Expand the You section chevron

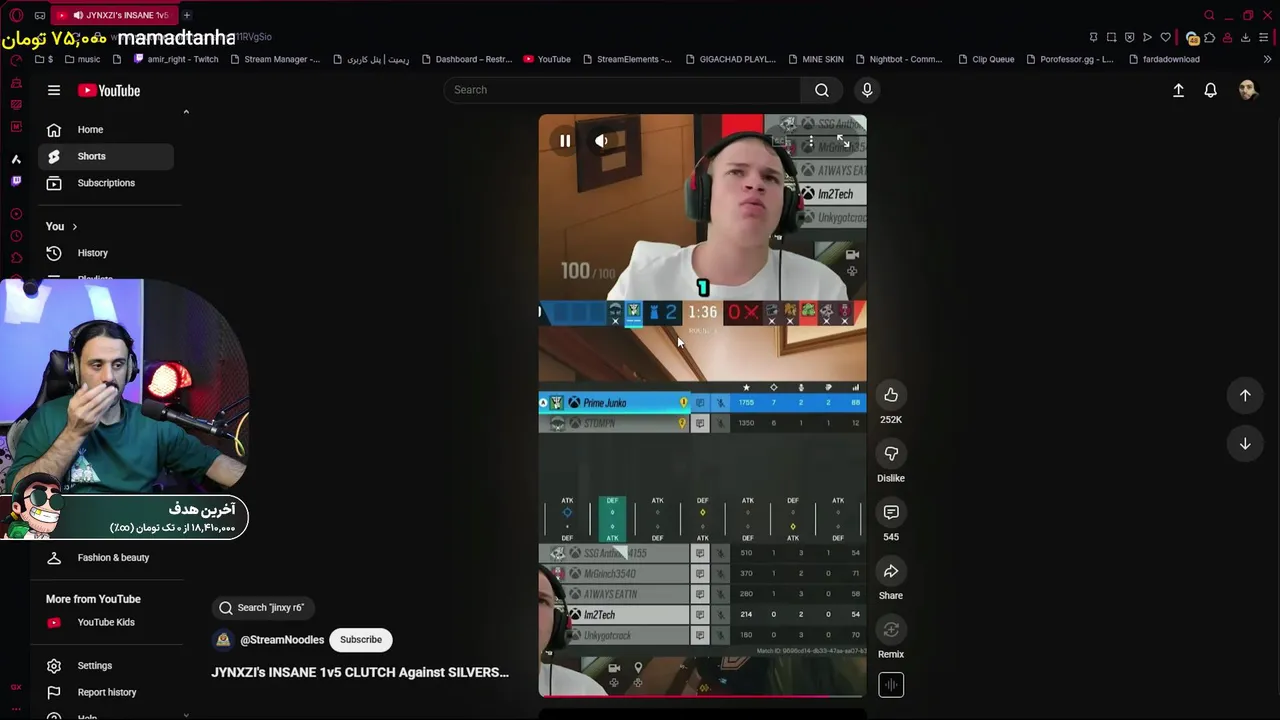(74, 227)
